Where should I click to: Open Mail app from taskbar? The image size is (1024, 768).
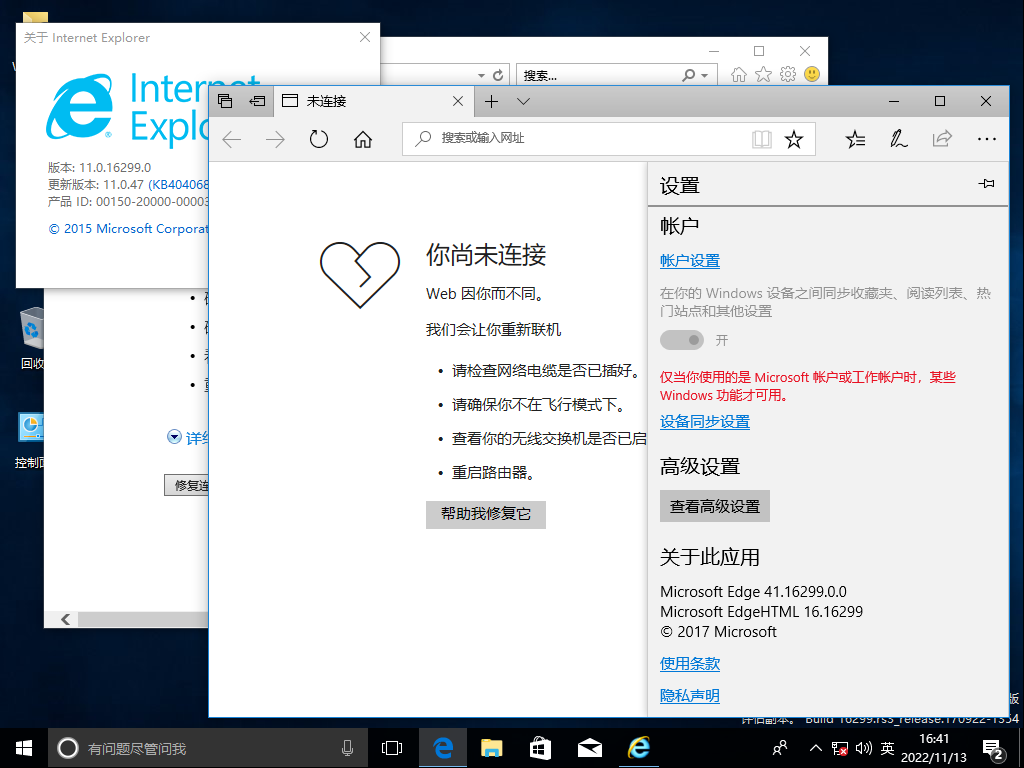coord(590,748)
